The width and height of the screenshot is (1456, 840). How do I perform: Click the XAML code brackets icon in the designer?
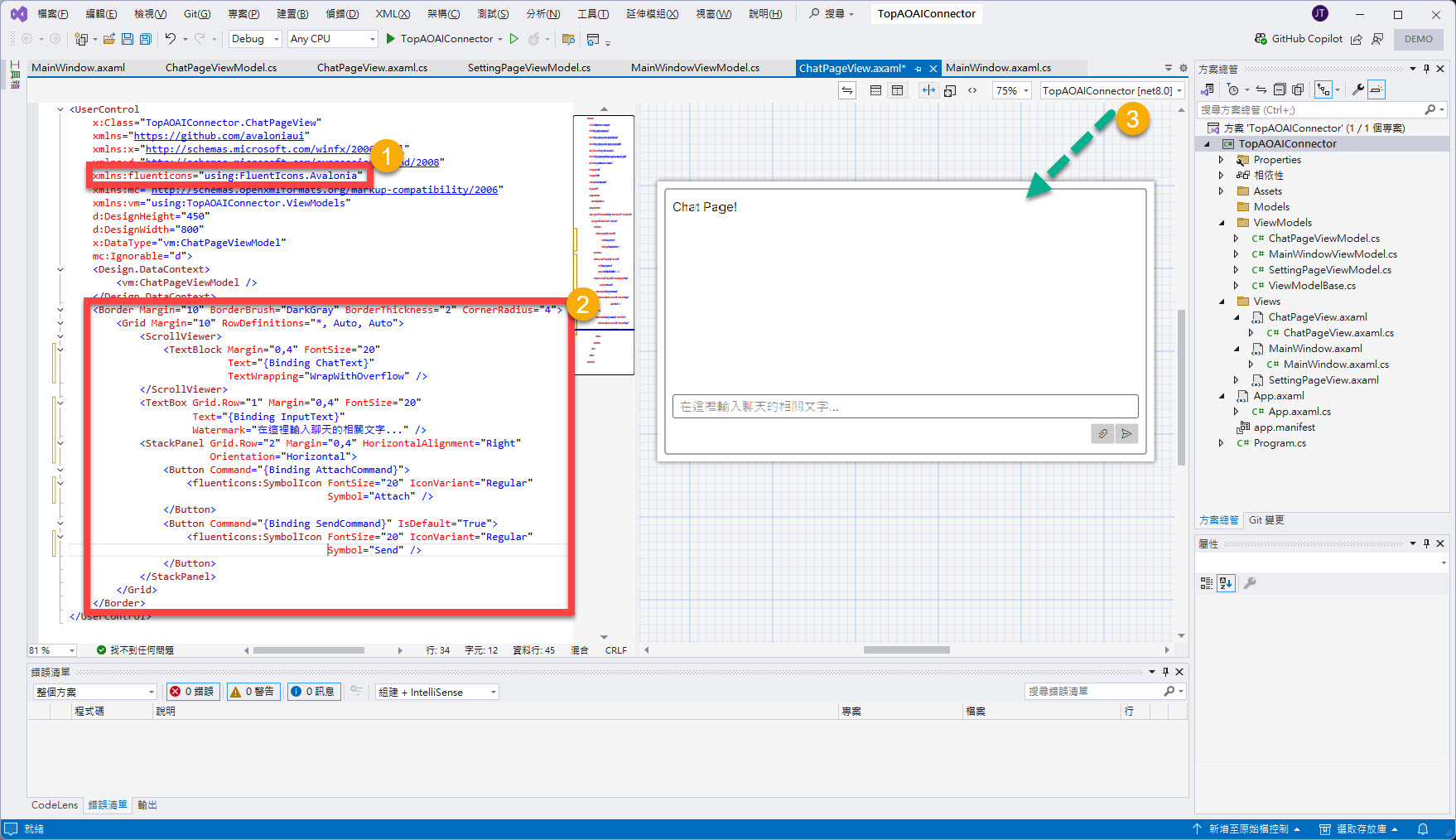pyautogui.click(x=972, y=90)
